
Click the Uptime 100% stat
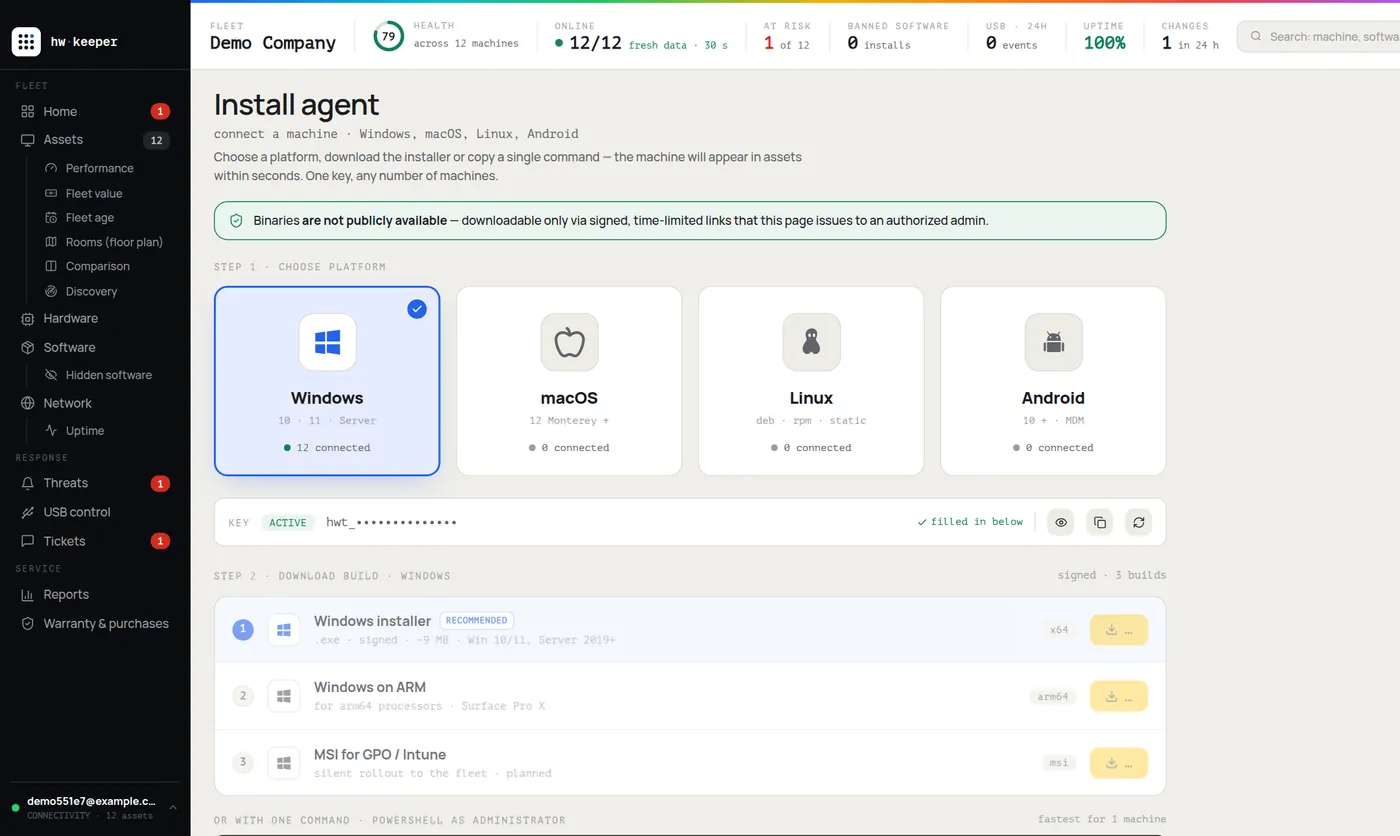coord(1105,36)
